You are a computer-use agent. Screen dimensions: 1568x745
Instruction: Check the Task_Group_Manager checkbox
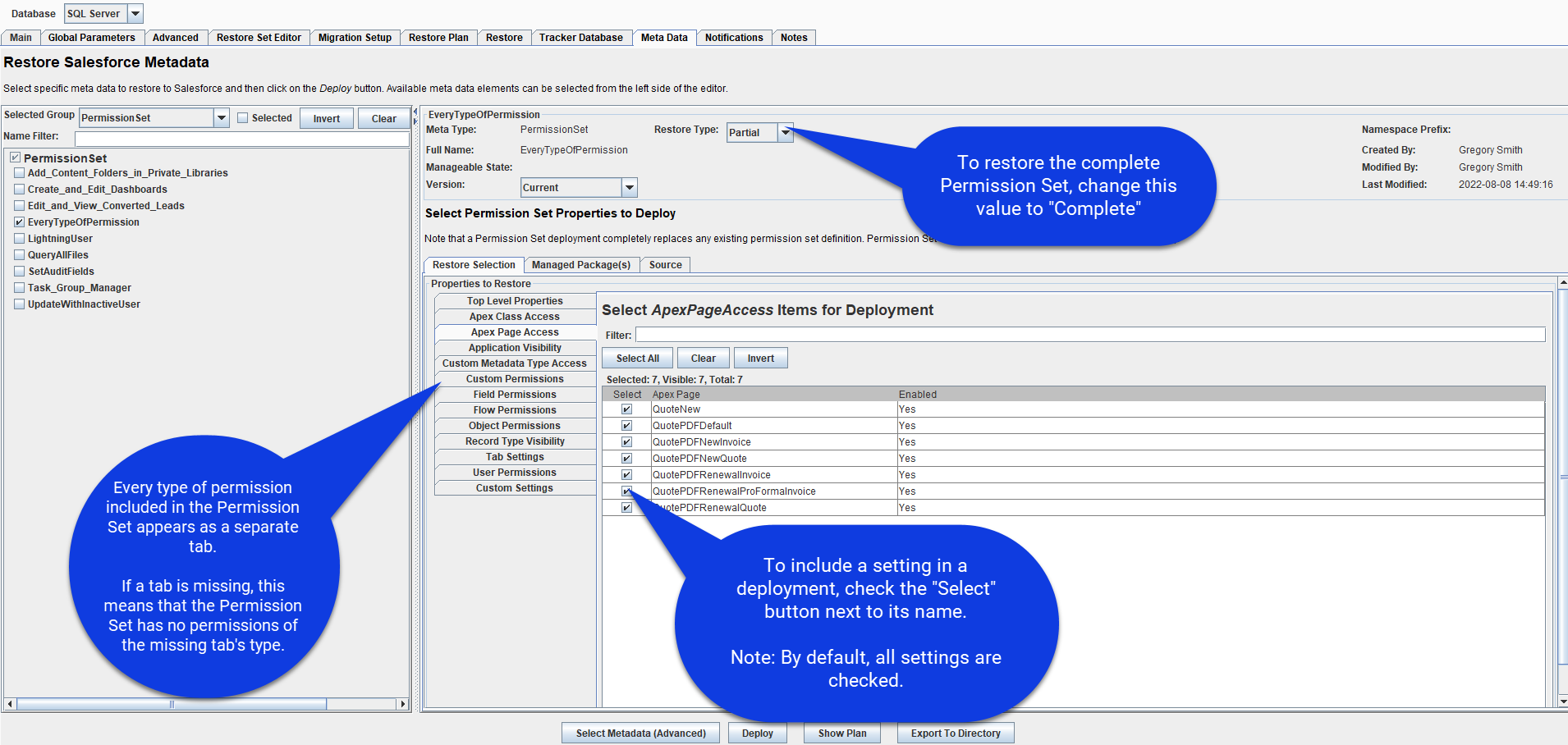coord(19,288)
